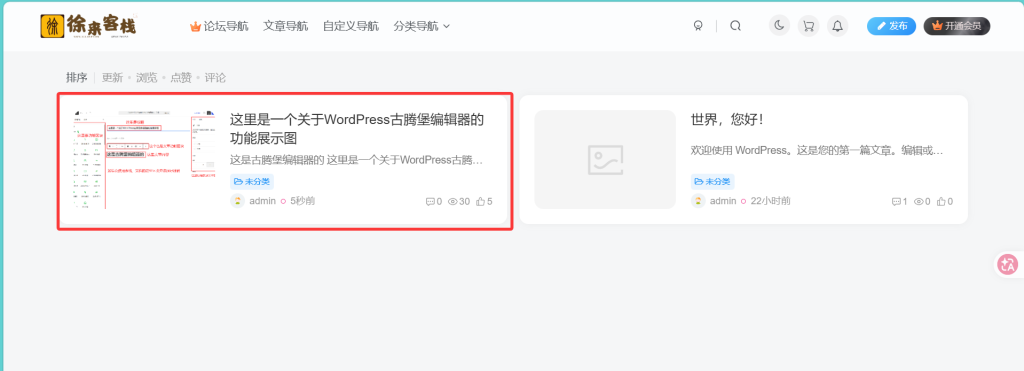Click 未分类 tag on Gutenberg post
Viewport: 1024px width, 371px height.
tap(251, 182)
